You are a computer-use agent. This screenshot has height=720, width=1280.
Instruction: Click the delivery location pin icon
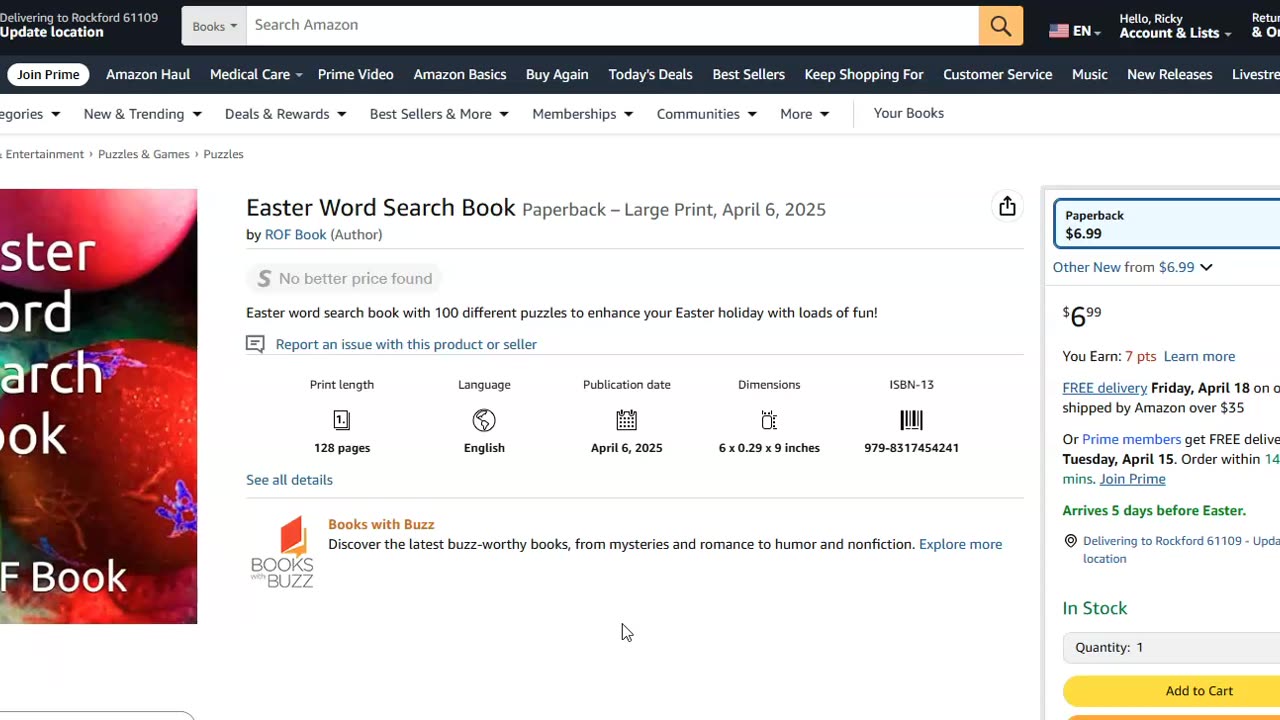point(1071,541)
